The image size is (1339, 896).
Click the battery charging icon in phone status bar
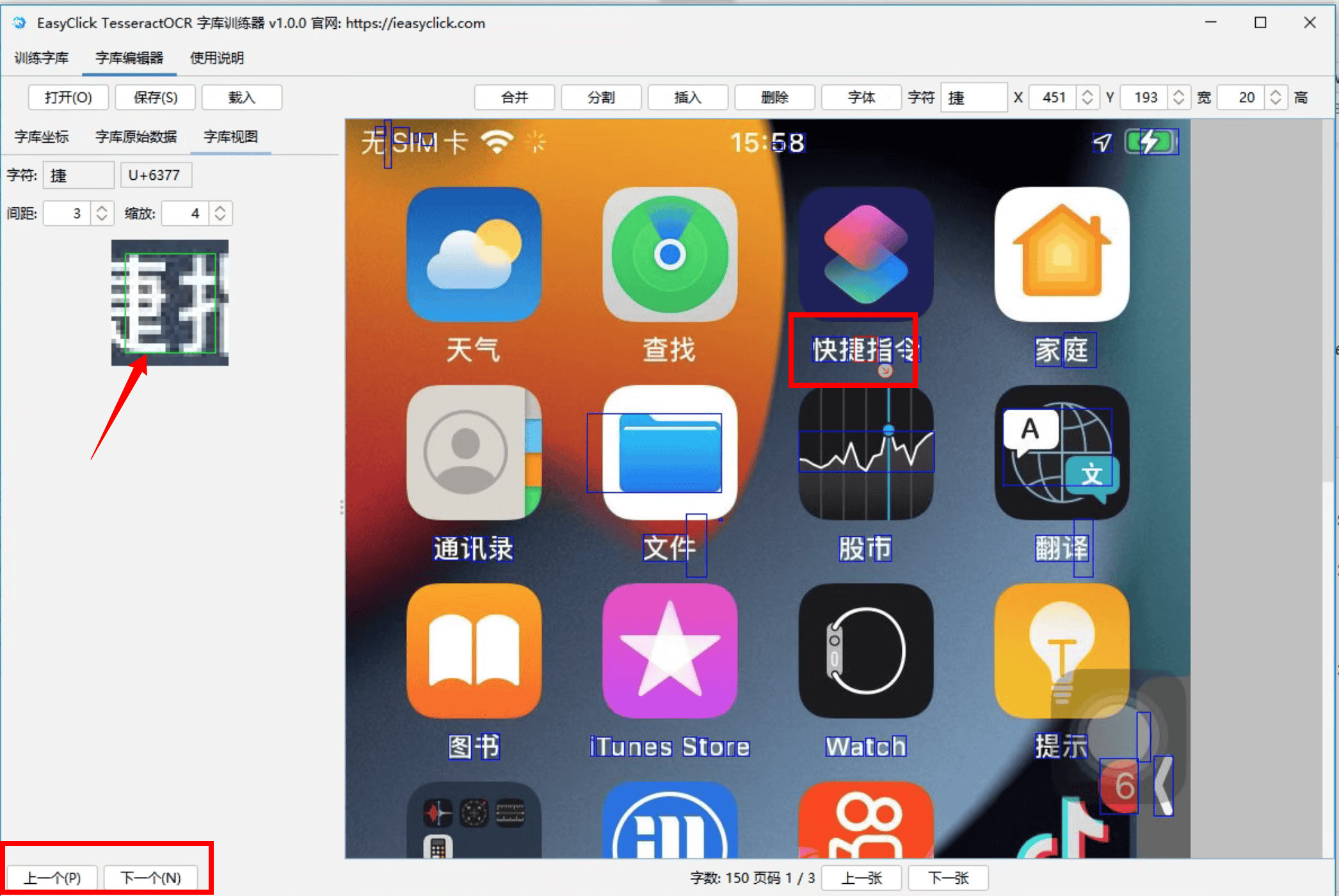1151,142
